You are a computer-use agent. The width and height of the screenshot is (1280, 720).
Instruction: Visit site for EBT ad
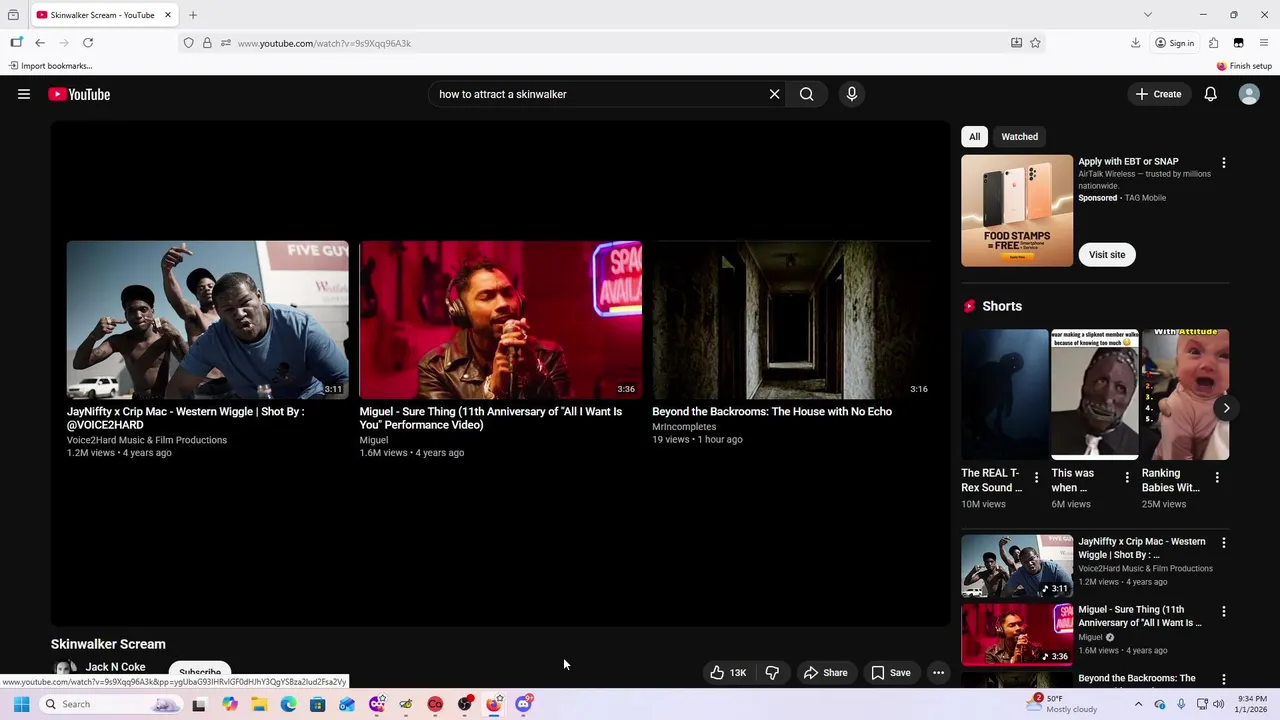point(1106,255)
